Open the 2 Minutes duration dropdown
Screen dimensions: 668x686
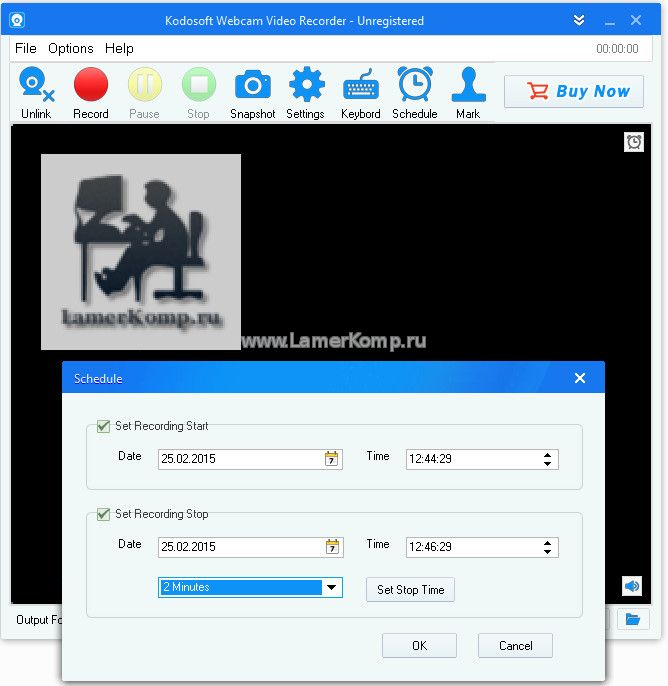331,588
